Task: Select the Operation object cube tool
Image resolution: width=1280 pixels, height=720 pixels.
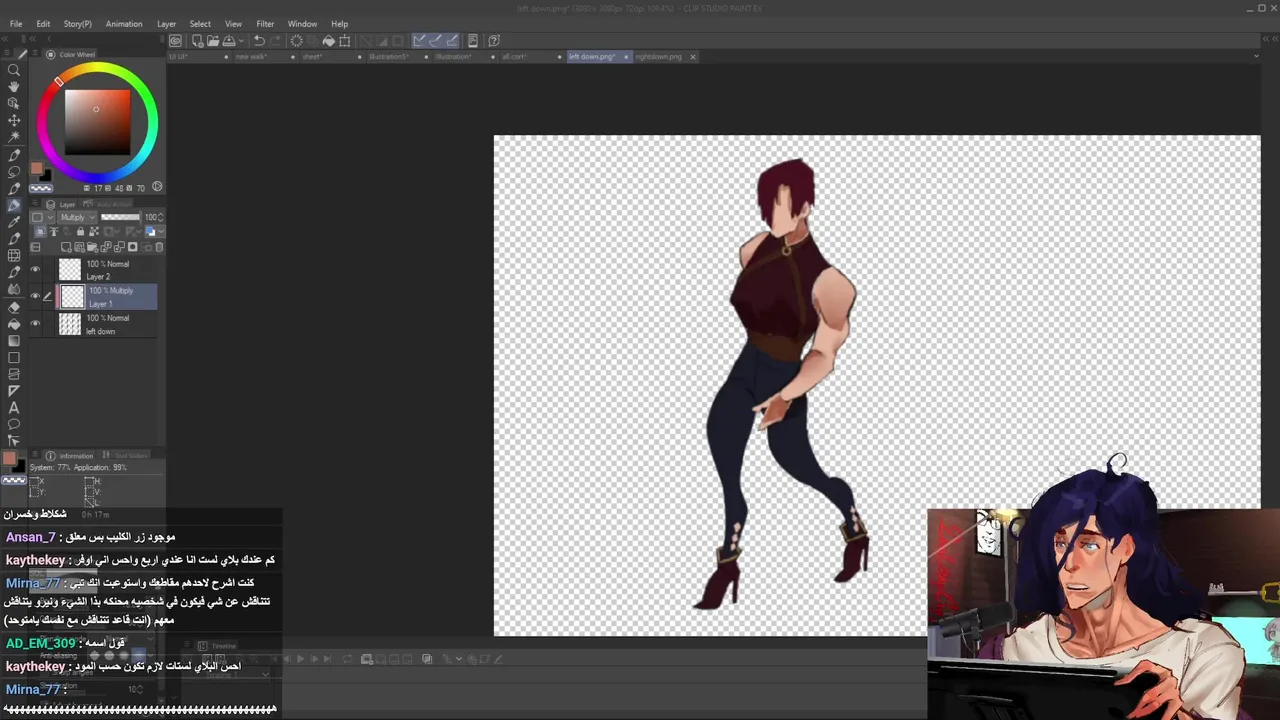Action: [x=14, y=103]
